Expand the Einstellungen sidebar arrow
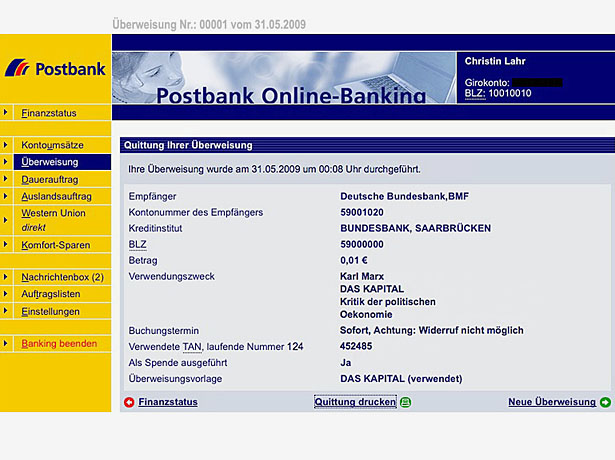This screenshot has width=615, height=460. pos(7,311)
